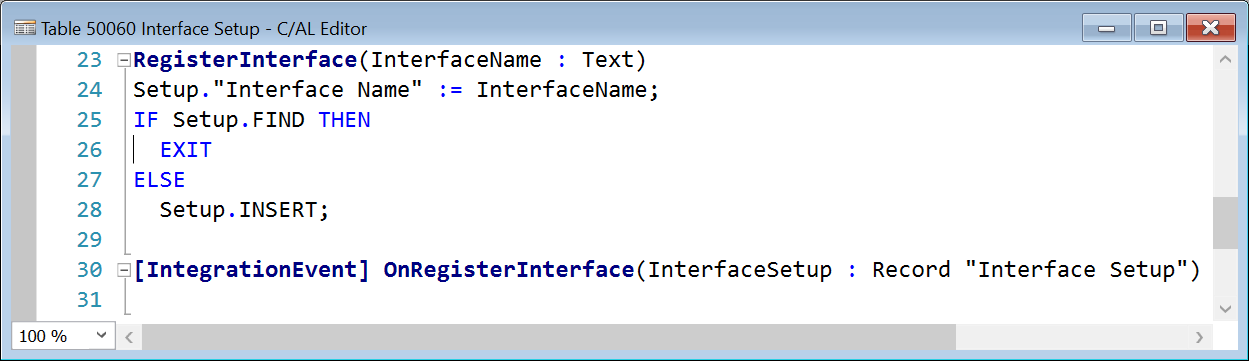The width and height of the screenshot is (1249, 361).
Task: Click the horizontal scrollbar right arrow
Action: point(1200,336)
